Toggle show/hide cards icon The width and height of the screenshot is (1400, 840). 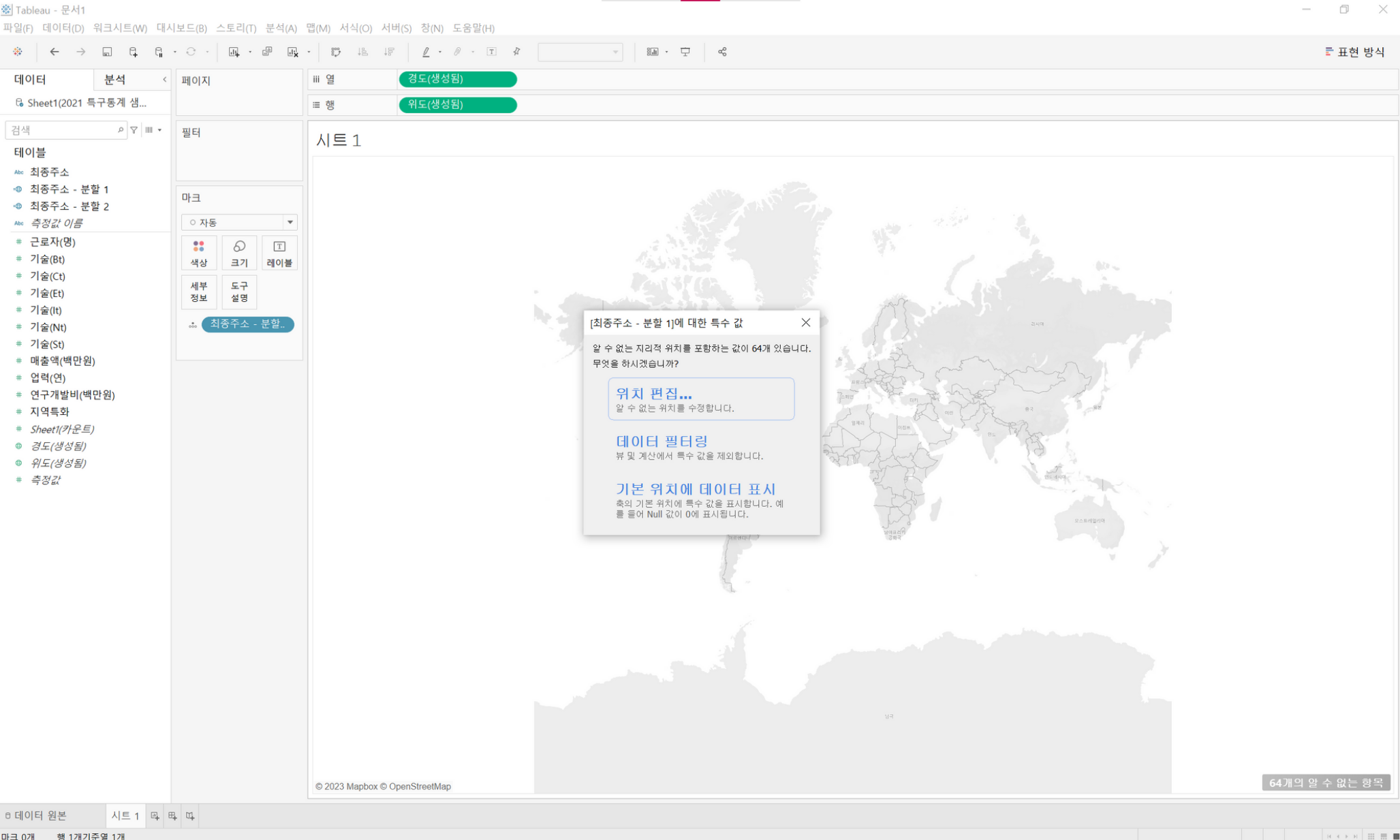click(652, 52)
